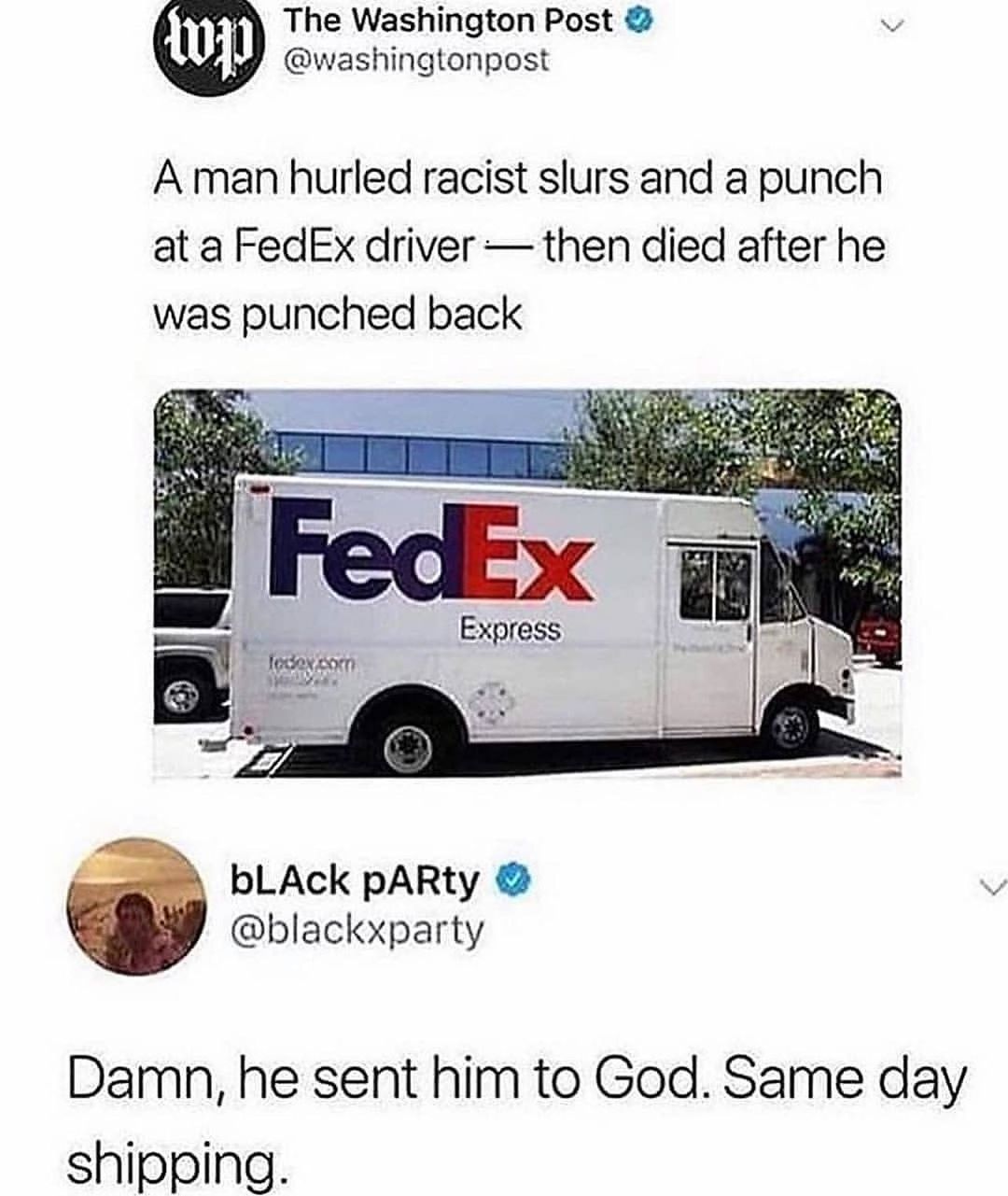Open the bLAck pARty display name
The width and height of the screenshot is (1008, 1196).
click(x=356, y=879)
